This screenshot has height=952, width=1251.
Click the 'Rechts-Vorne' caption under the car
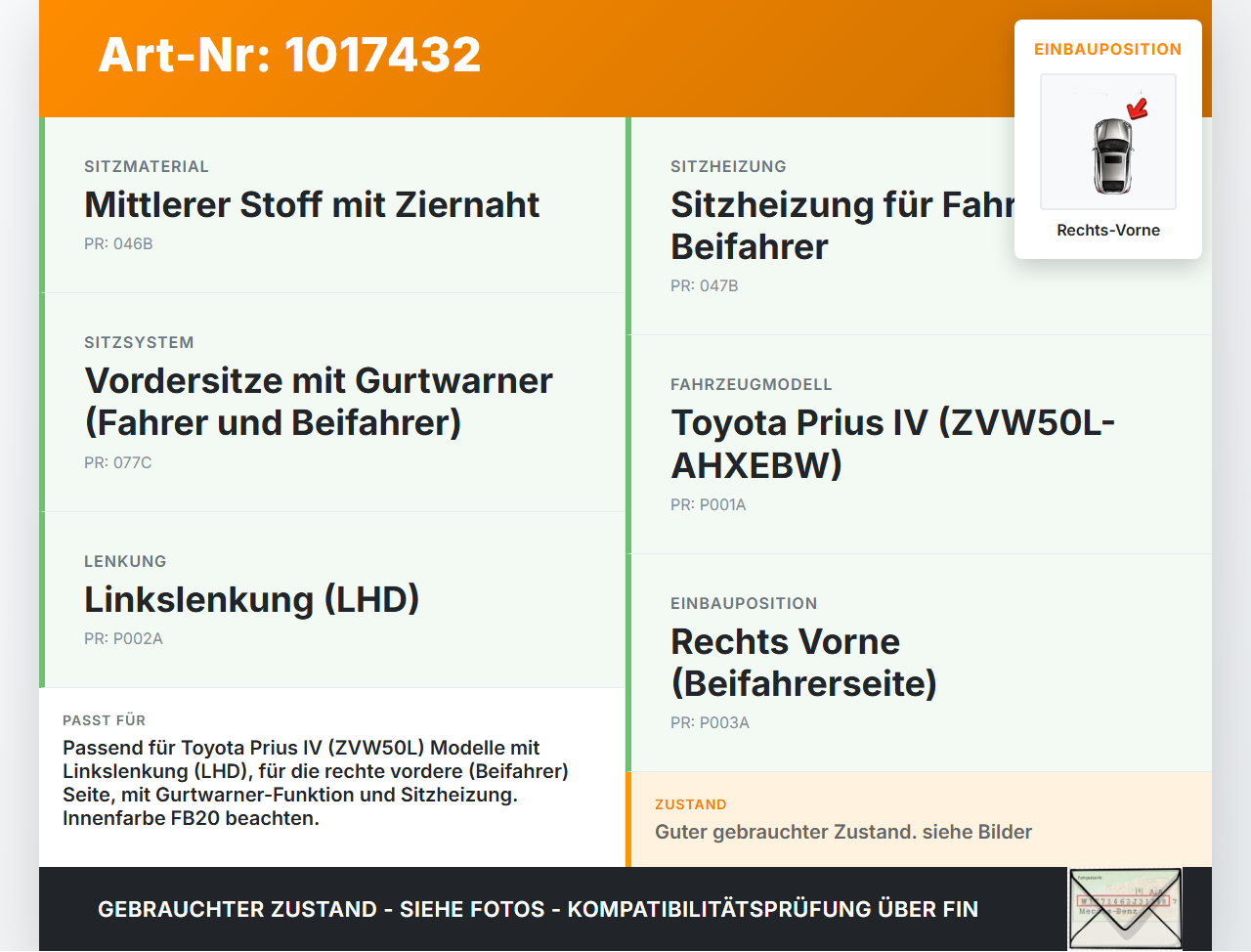click(1108, 230)
